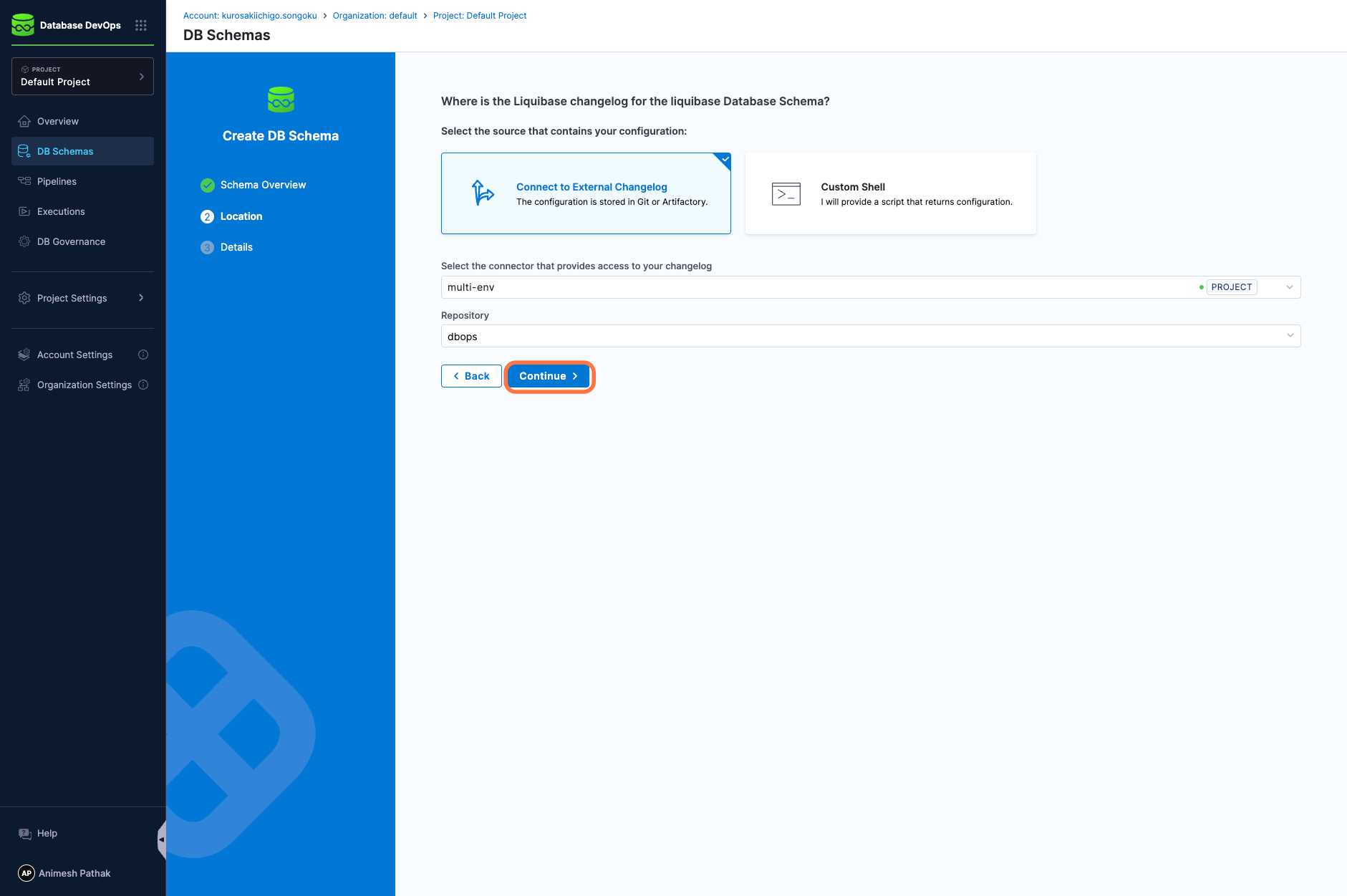The image size is (1347, 896).
Task: Click the Back button
Action: coord(471,376)
